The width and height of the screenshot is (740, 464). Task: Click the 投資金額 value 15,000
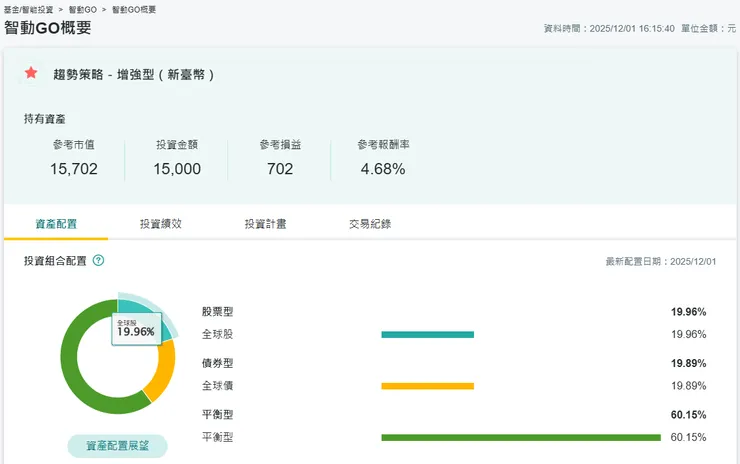coord(177,169)
